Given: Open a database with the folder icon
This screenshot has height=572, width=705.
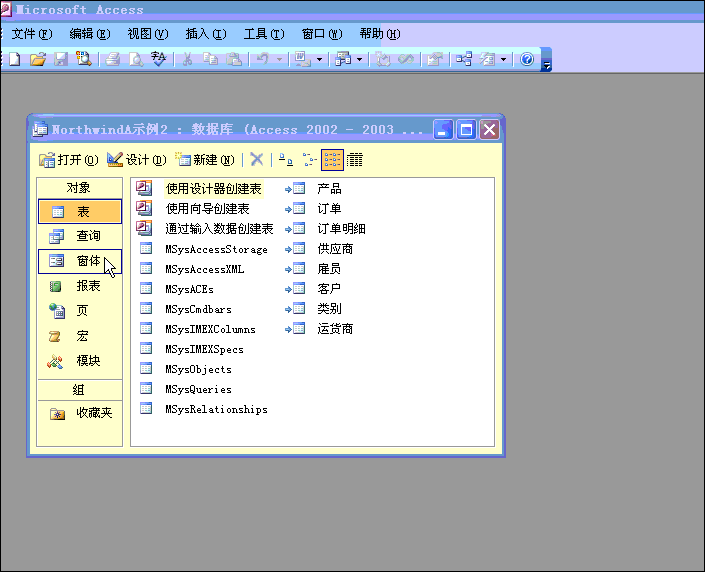Looking at the screenshot, I should click(38, 59).
